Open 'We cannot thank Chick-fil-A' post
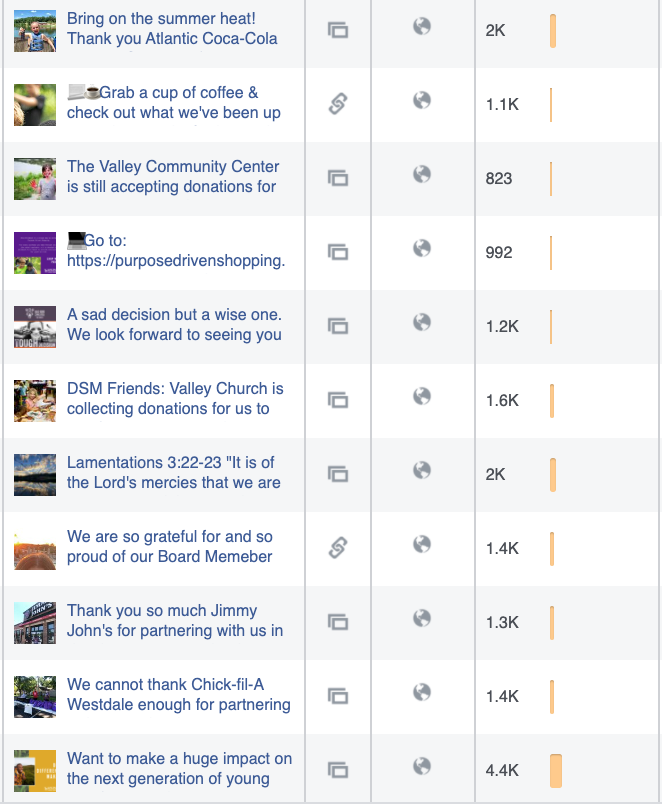Screen dimensions: 662x806 [178, 694]
